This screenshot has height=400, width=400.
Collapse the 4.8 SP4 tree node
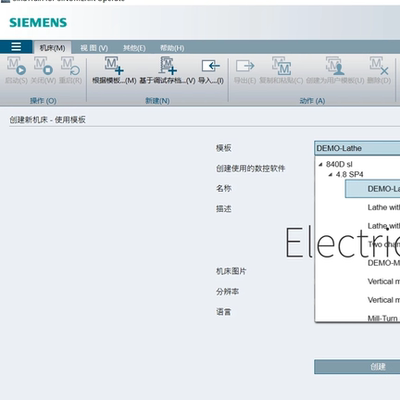tap(330, 175)
